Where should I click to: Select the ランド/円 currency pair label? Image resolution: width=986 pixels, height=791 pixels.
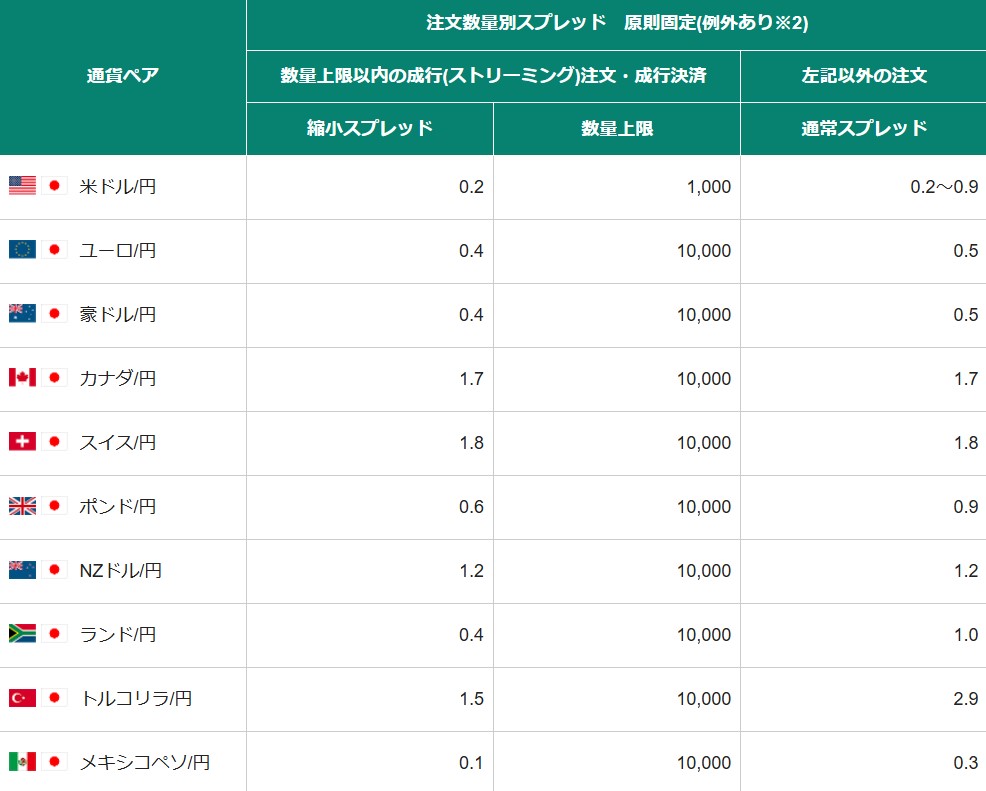pos(118,634)
